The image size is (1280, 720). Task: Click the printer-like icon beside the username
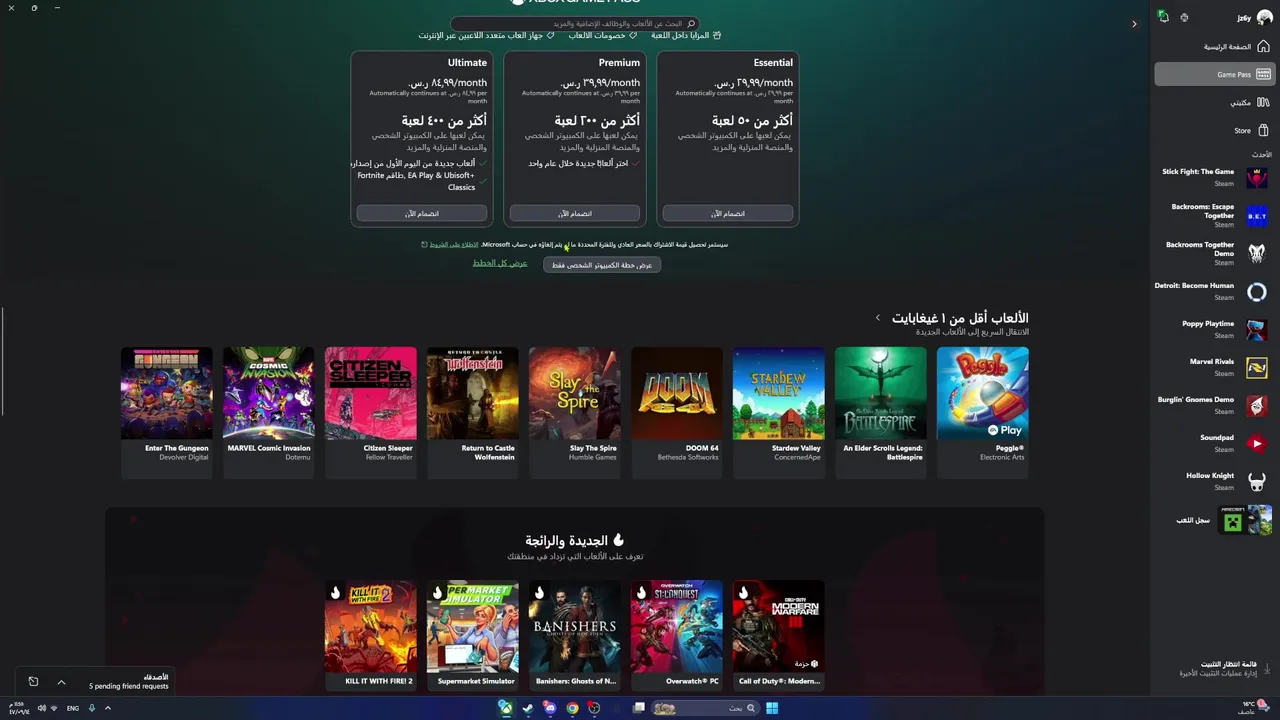point(1184,17)
